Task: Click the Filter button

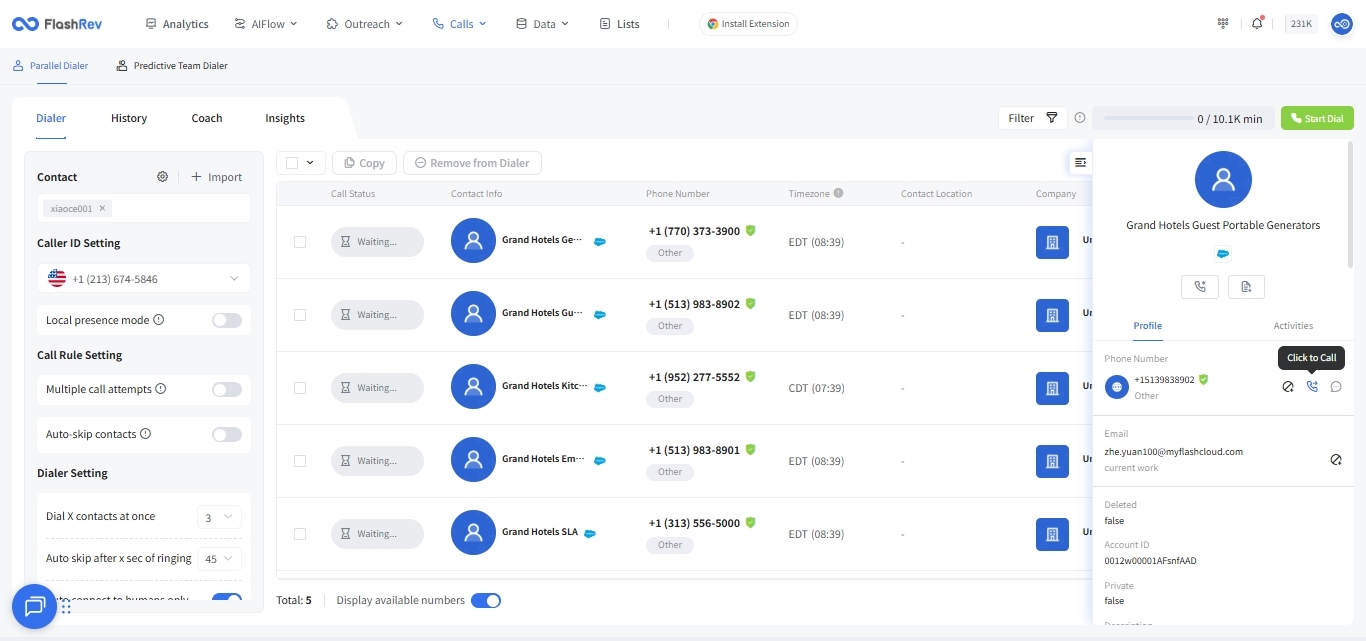Action: (x=1032, y=118)
